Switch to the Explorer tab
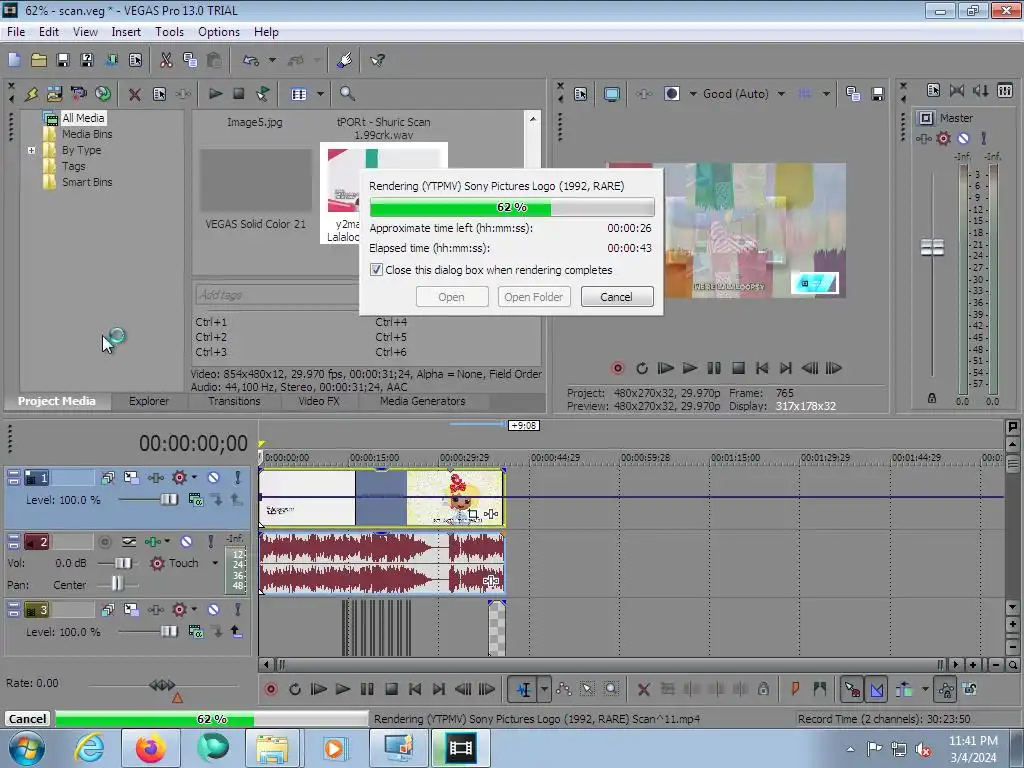The image size is (1024, 768). point(149,401)
